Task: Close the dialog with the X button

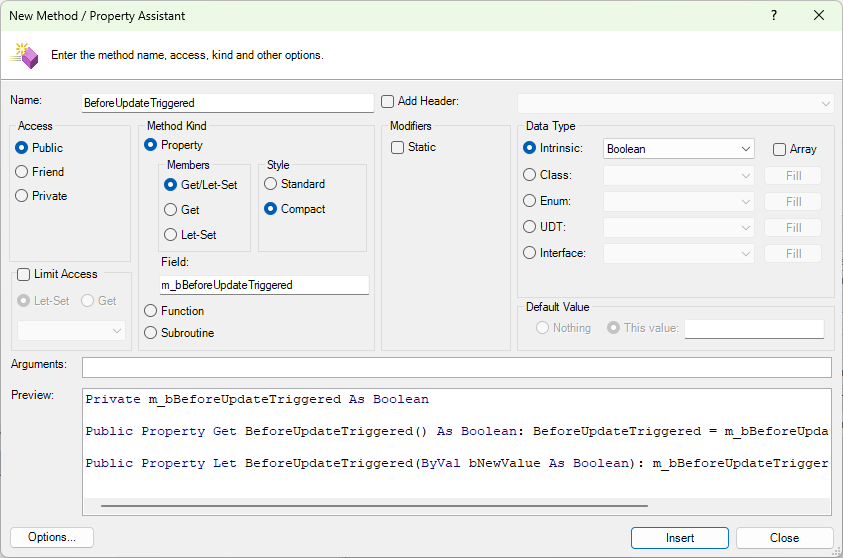Action: pos(819,15)
